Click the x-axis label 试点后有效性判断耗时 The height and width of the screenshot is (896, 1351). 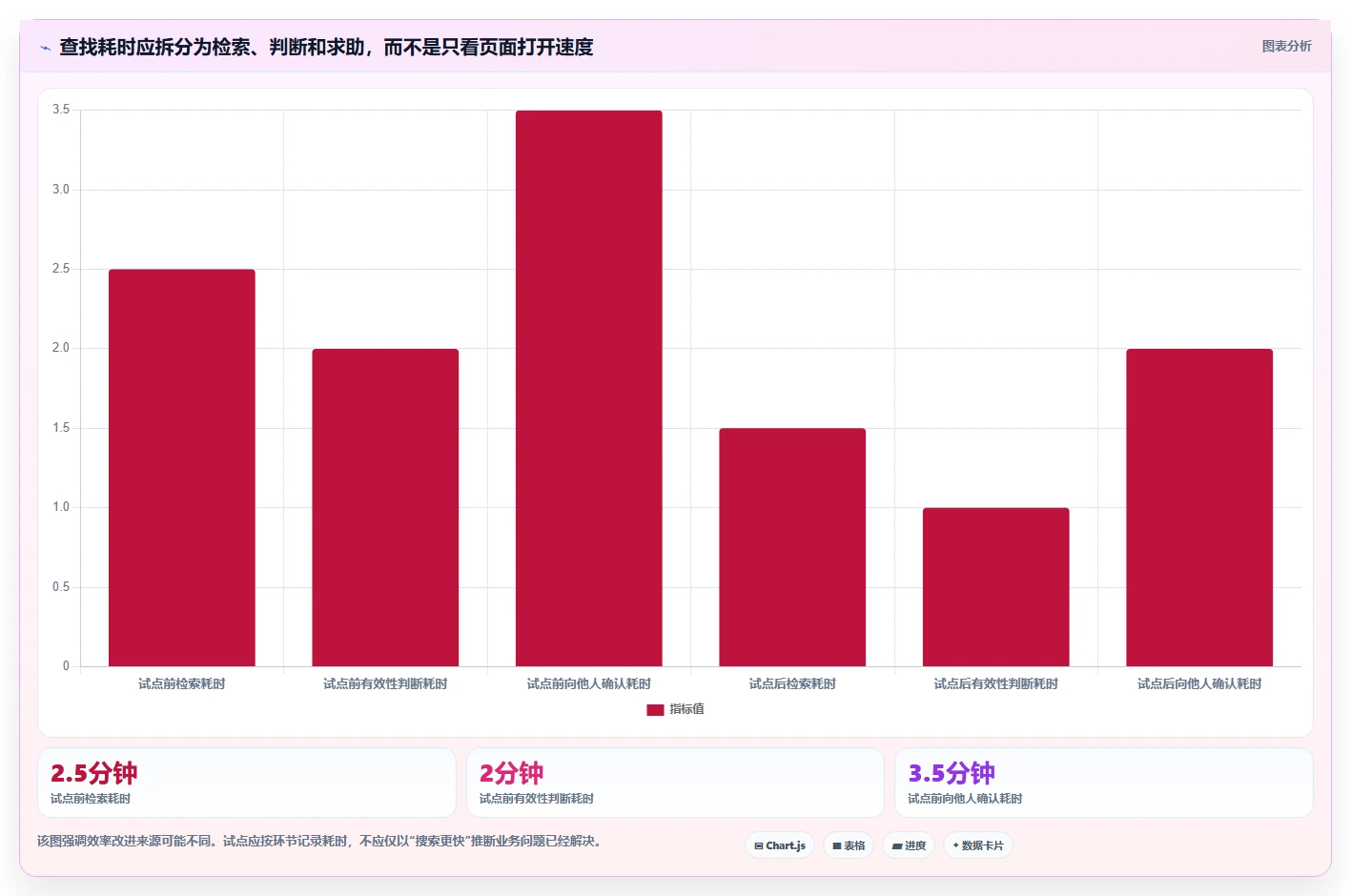pyautogui.click(x=996, y=684)
